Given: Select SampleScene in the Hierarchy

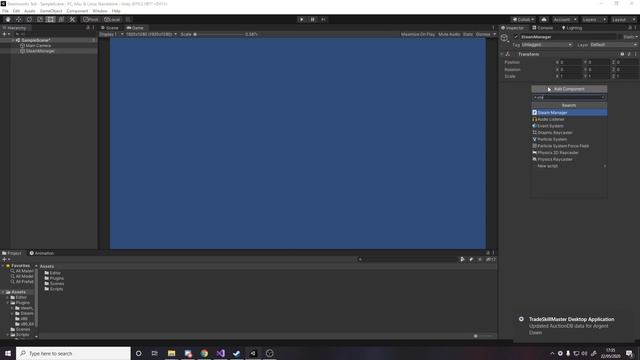Looking at the screenshot, I should tap(36, 40).
